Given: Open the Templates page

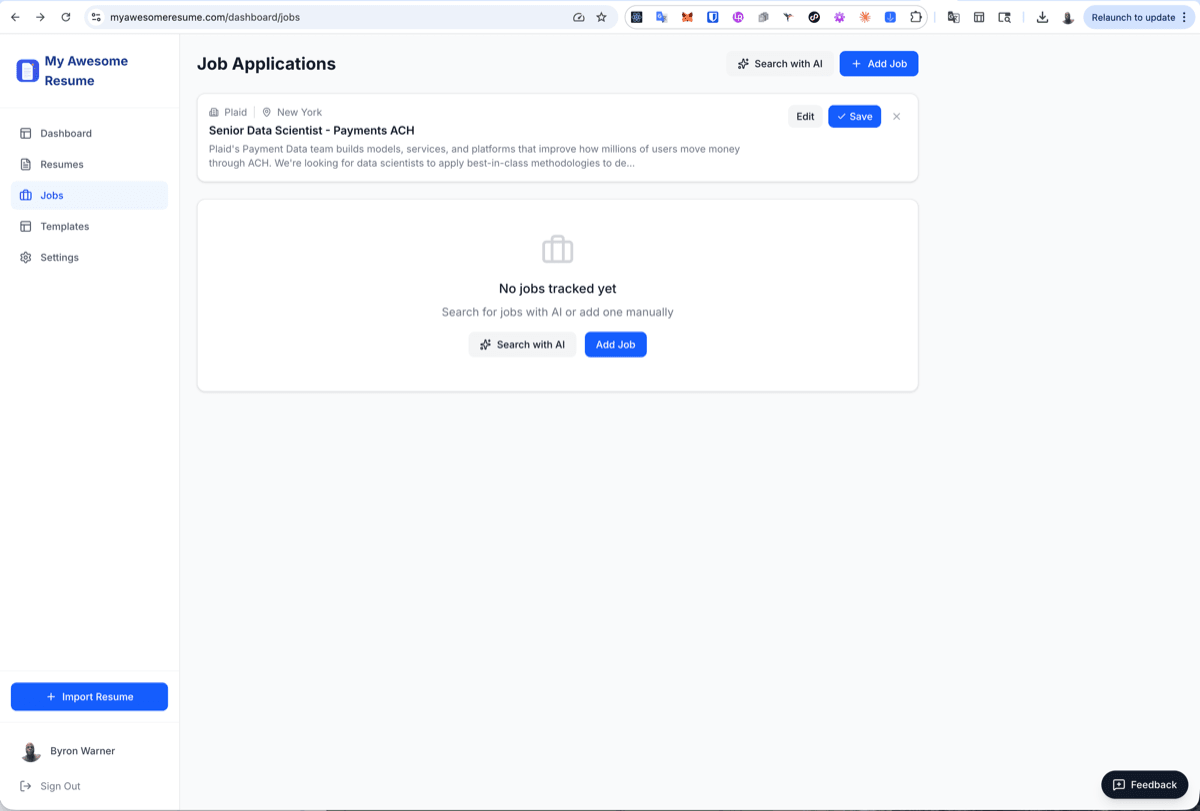Looking at the screenshot, I should 64,226.
